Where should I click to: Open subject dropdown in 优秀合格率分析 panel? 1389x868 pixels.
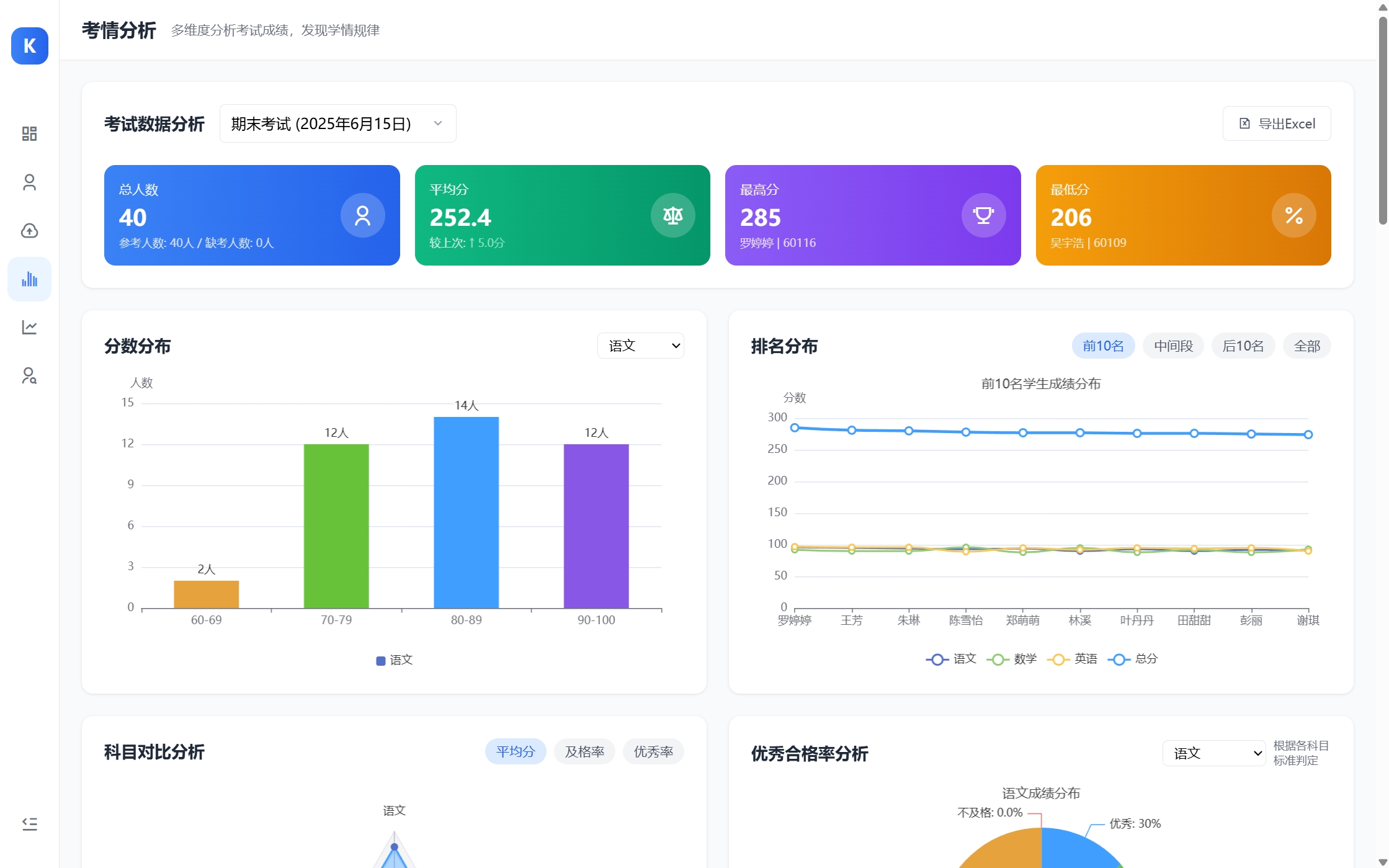point(1213,753)
